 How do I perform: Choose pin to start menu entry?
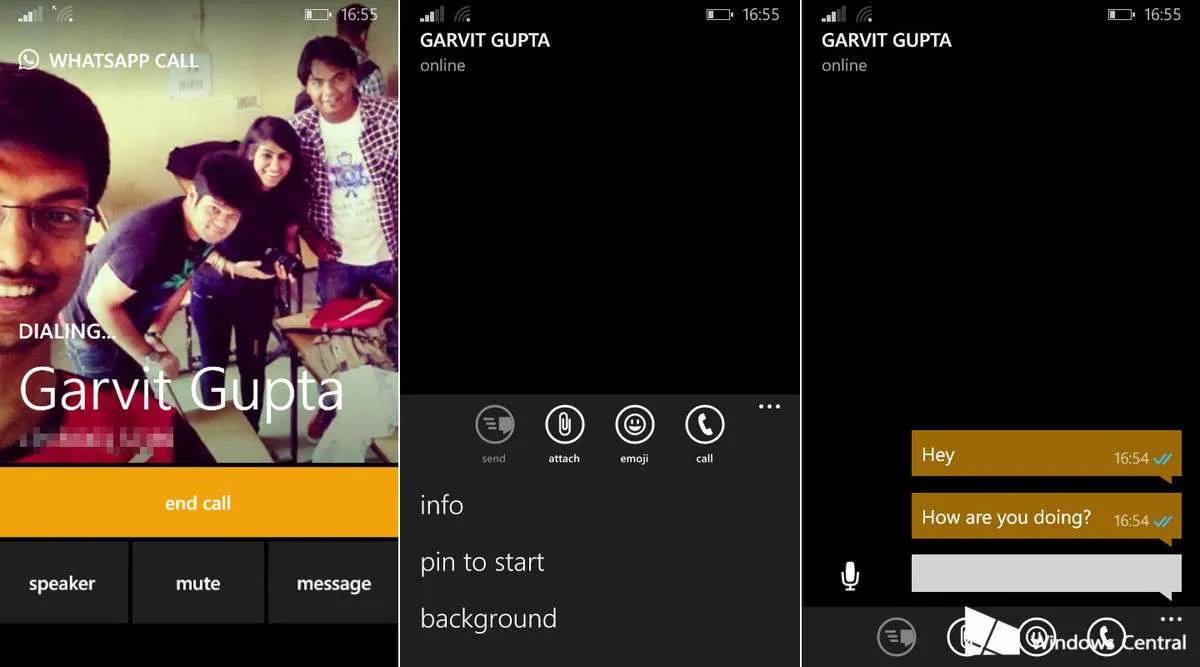[x=482, y=562]
